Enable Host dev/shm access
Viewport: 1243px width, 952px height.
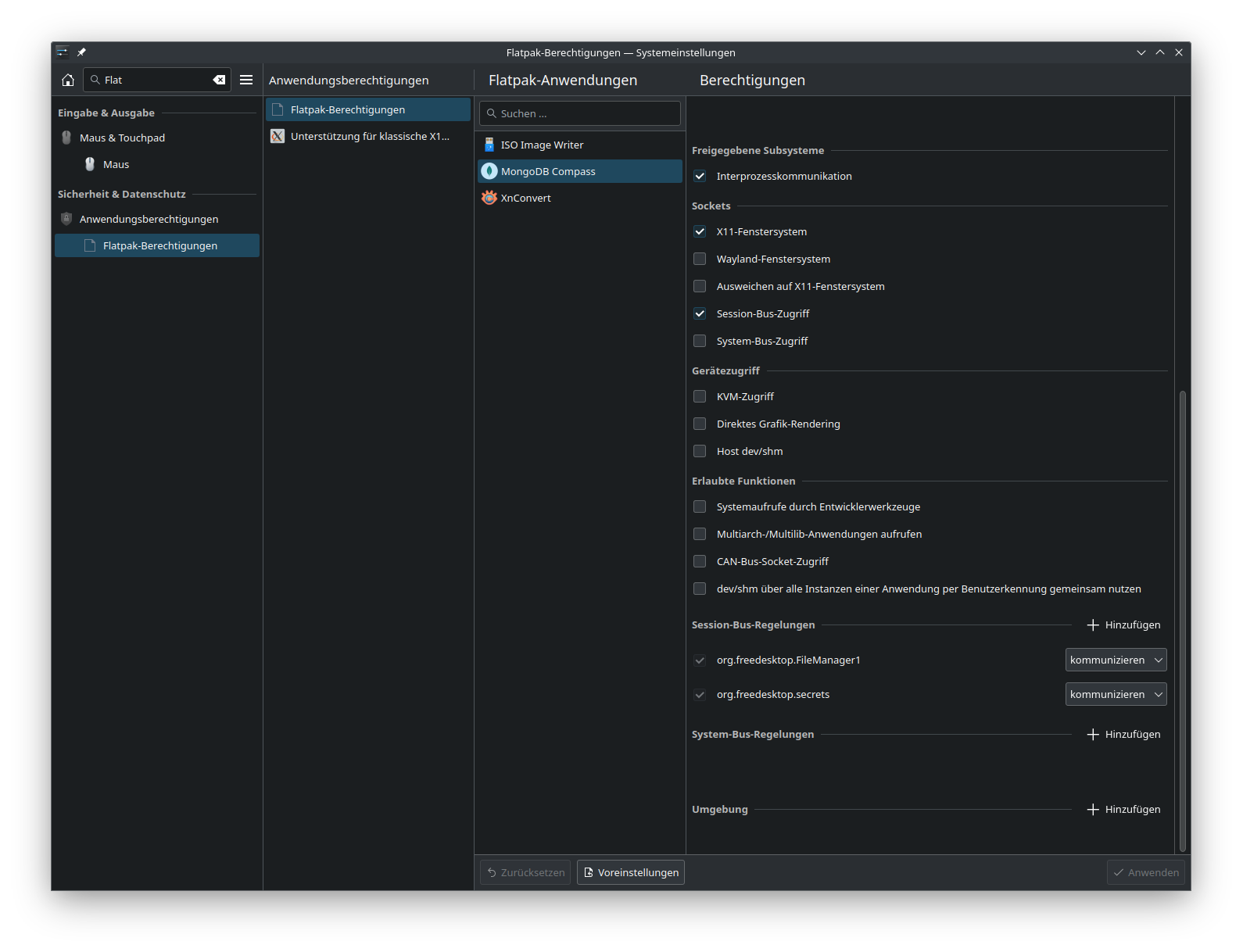coord(700,451)
